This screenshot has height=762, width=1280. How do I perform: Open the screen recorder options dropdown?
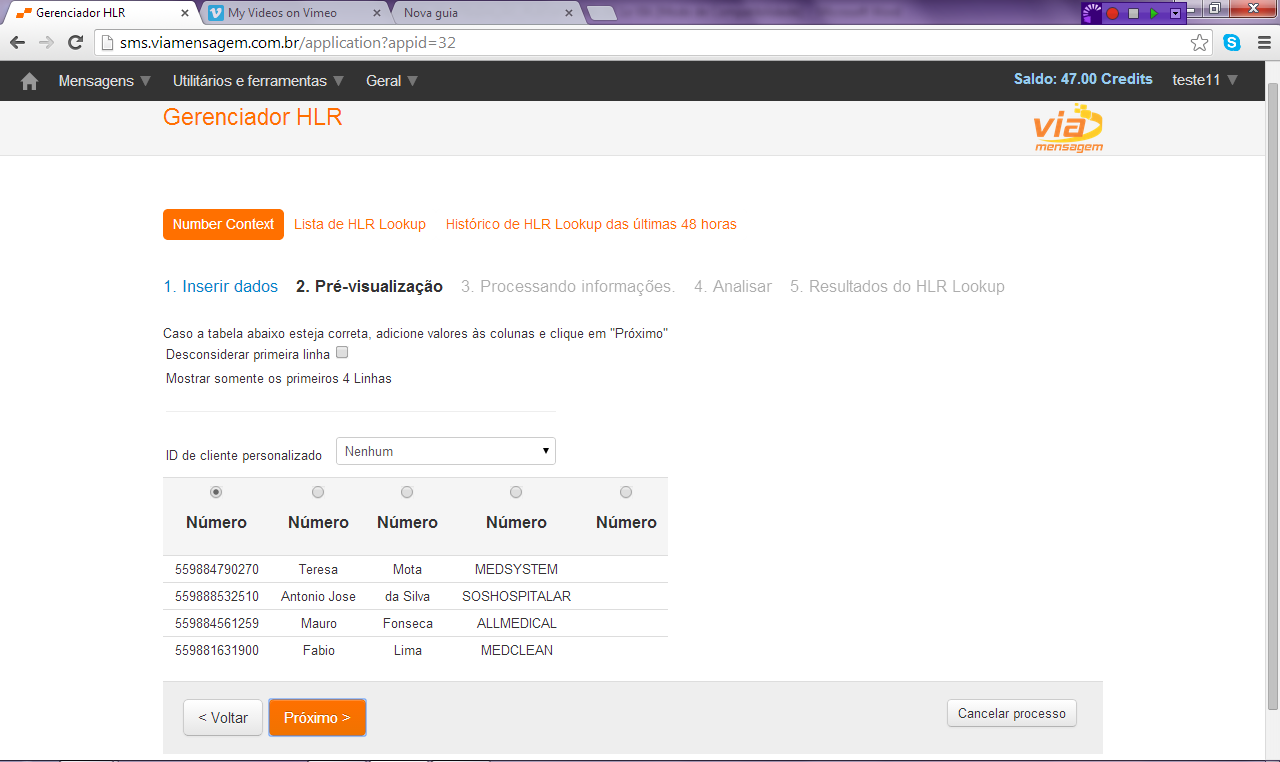click(1176, 13)
